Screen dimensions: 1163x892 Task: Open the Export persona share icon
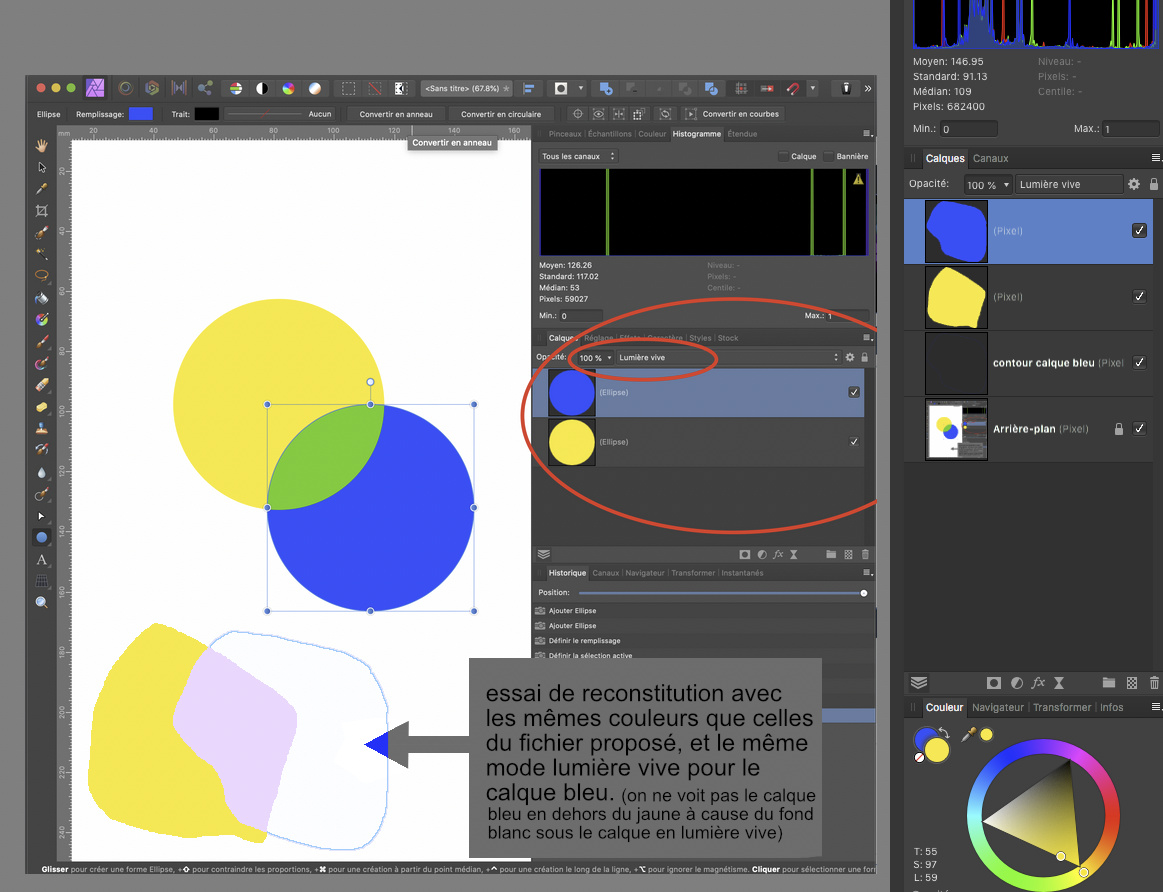coord(205,88)
